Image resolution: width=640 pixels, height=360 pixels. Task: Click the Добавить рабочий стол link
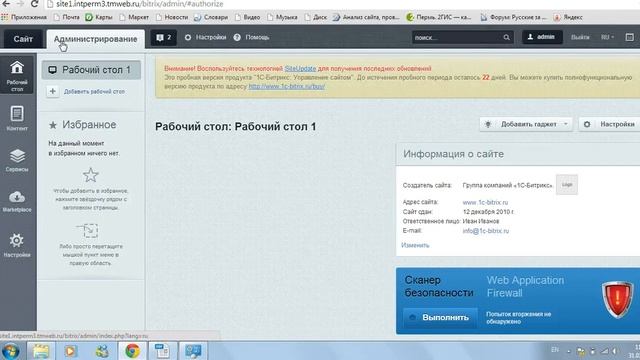94,91
